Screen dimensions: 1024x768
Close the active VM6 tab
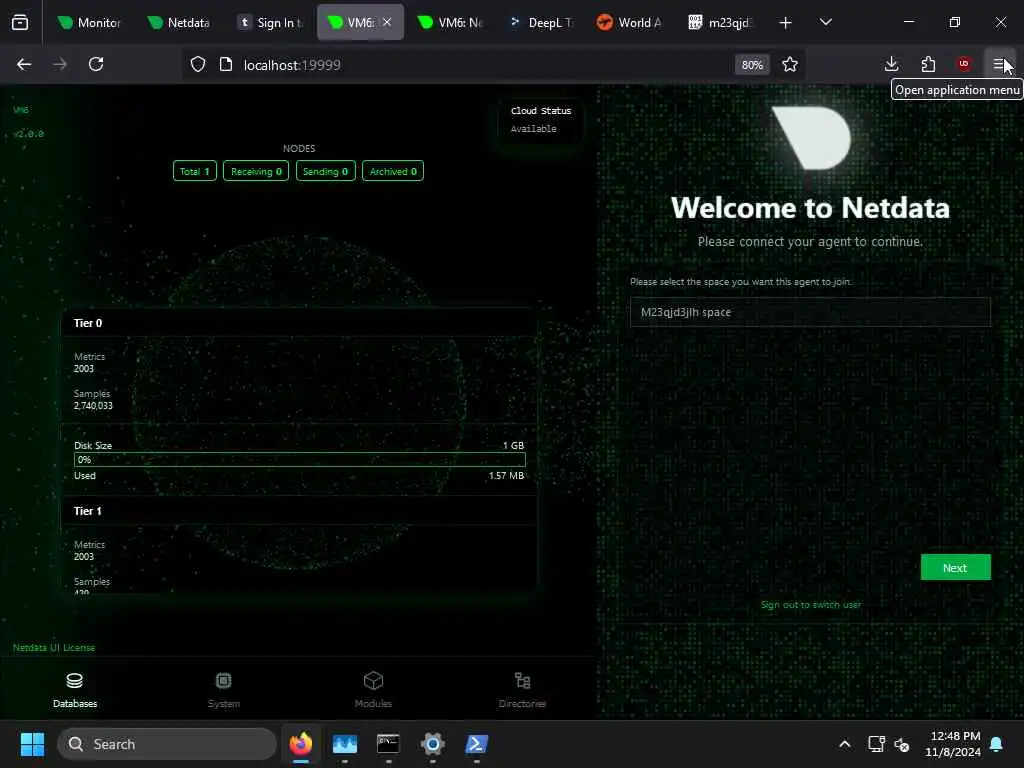click(387, 22)
